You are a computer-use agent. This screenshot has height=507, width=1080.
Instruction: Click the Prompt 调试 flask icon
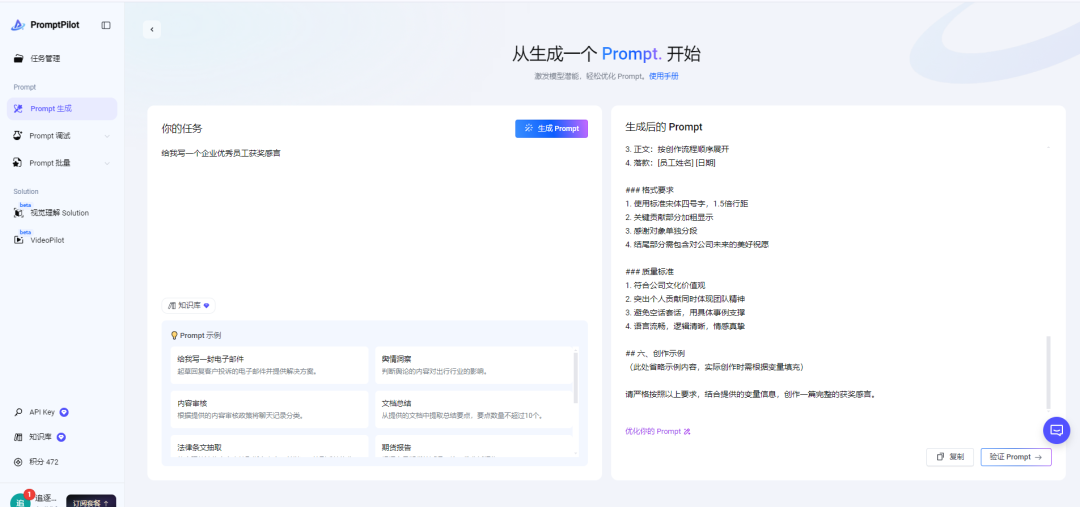(19, 136)
